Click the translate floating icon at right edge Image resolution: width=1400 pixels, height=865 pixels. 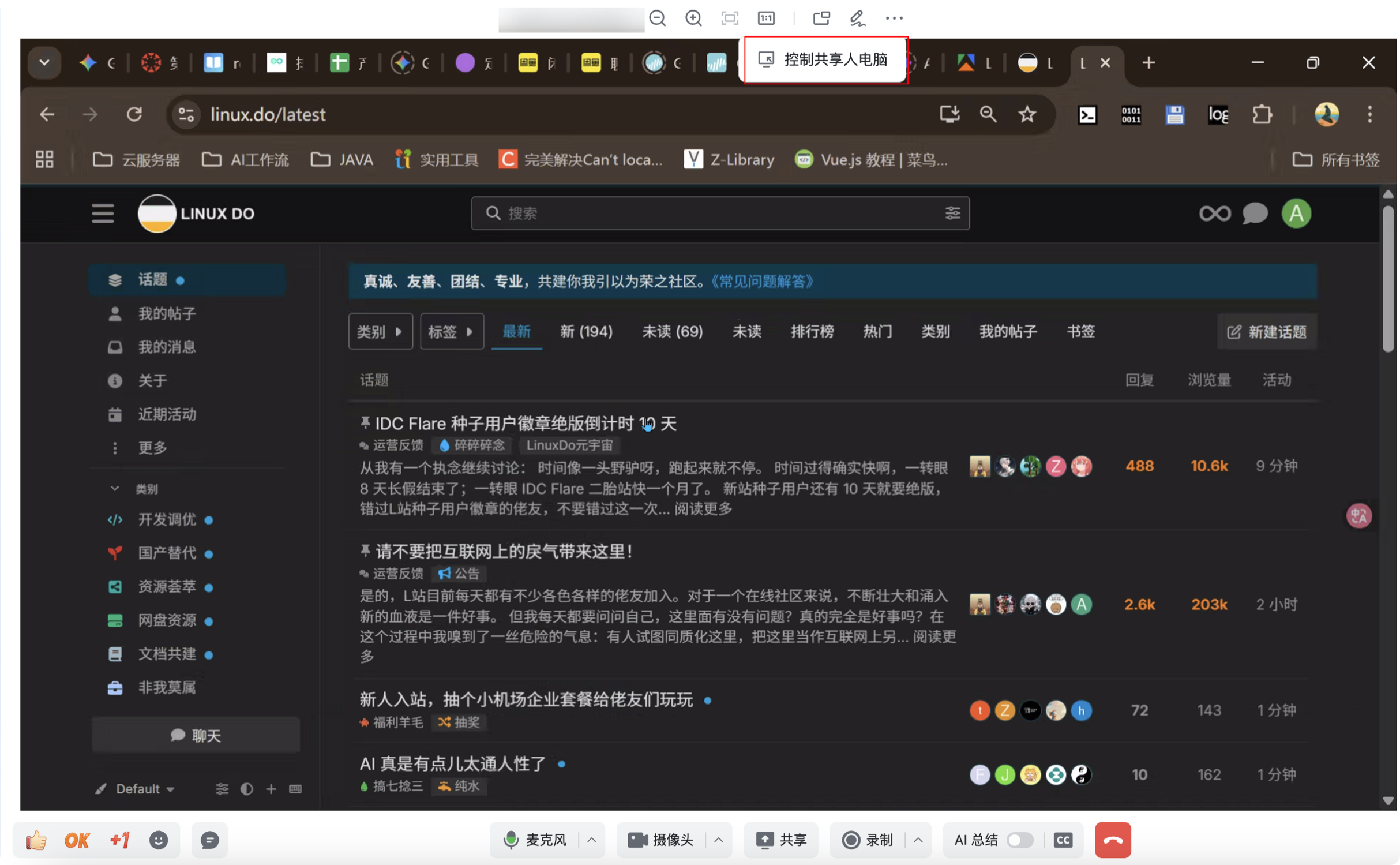coord(1358,515)
